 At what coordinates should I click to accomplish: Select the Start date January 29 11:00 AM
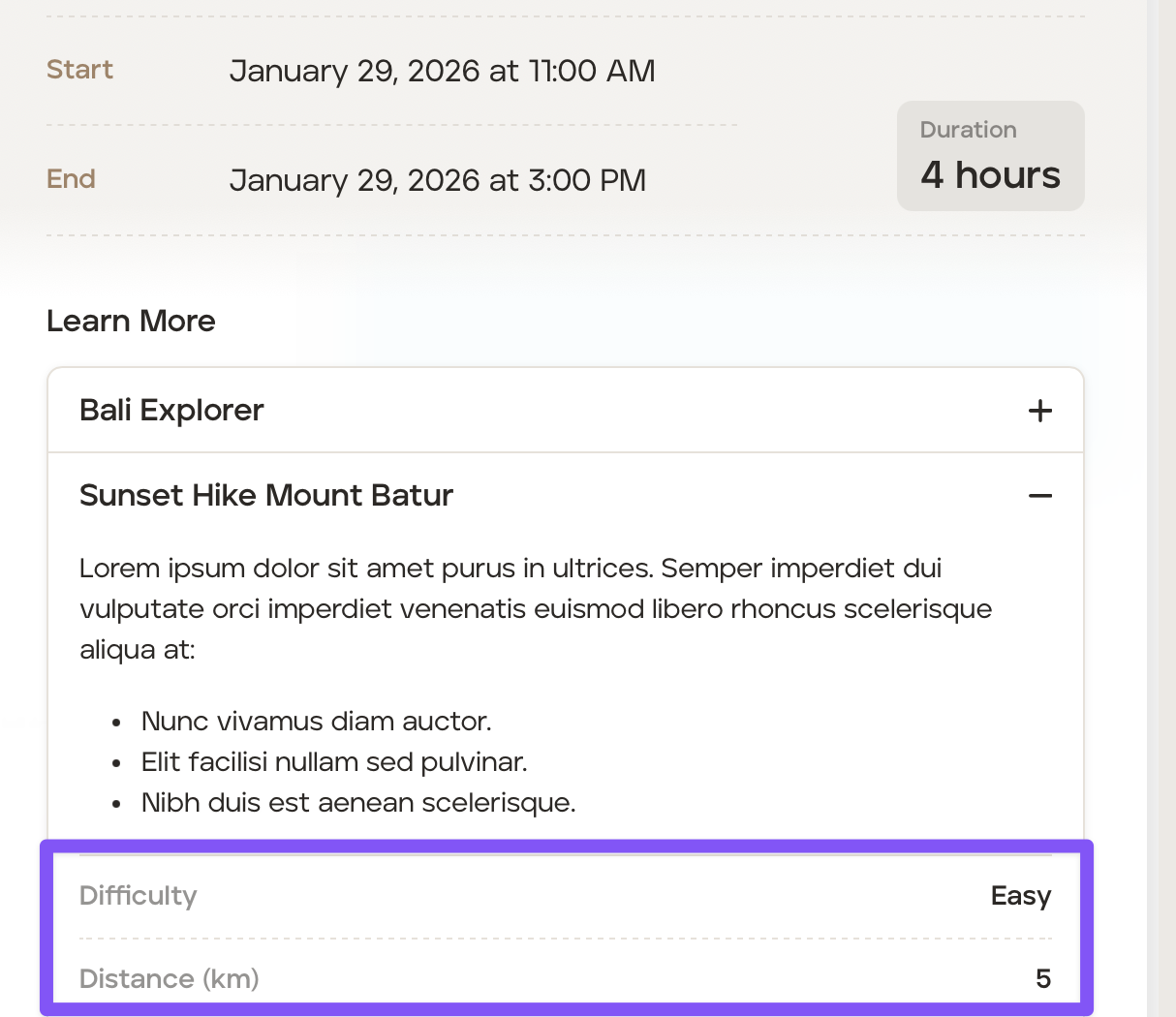(x=442, y=71)
